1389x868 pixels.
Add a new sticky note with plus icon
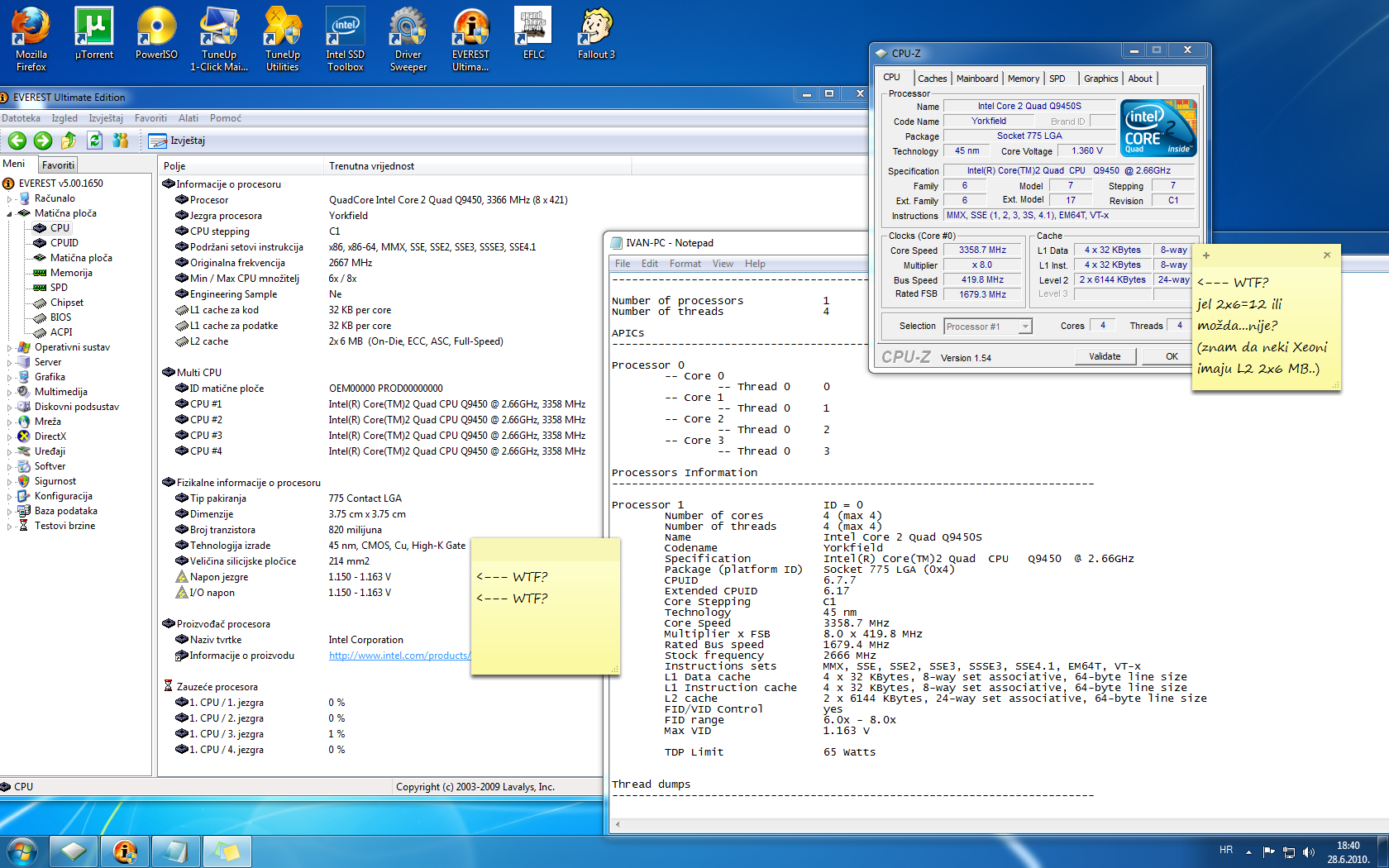pyautogui.click(x=1206, y=255)
